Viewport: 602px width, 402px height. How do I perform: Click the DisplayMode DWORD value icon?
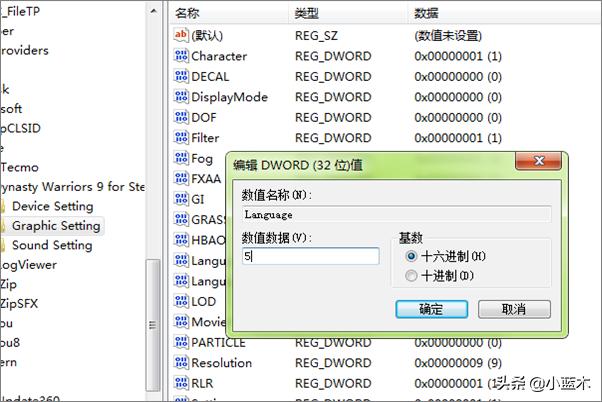181,97
